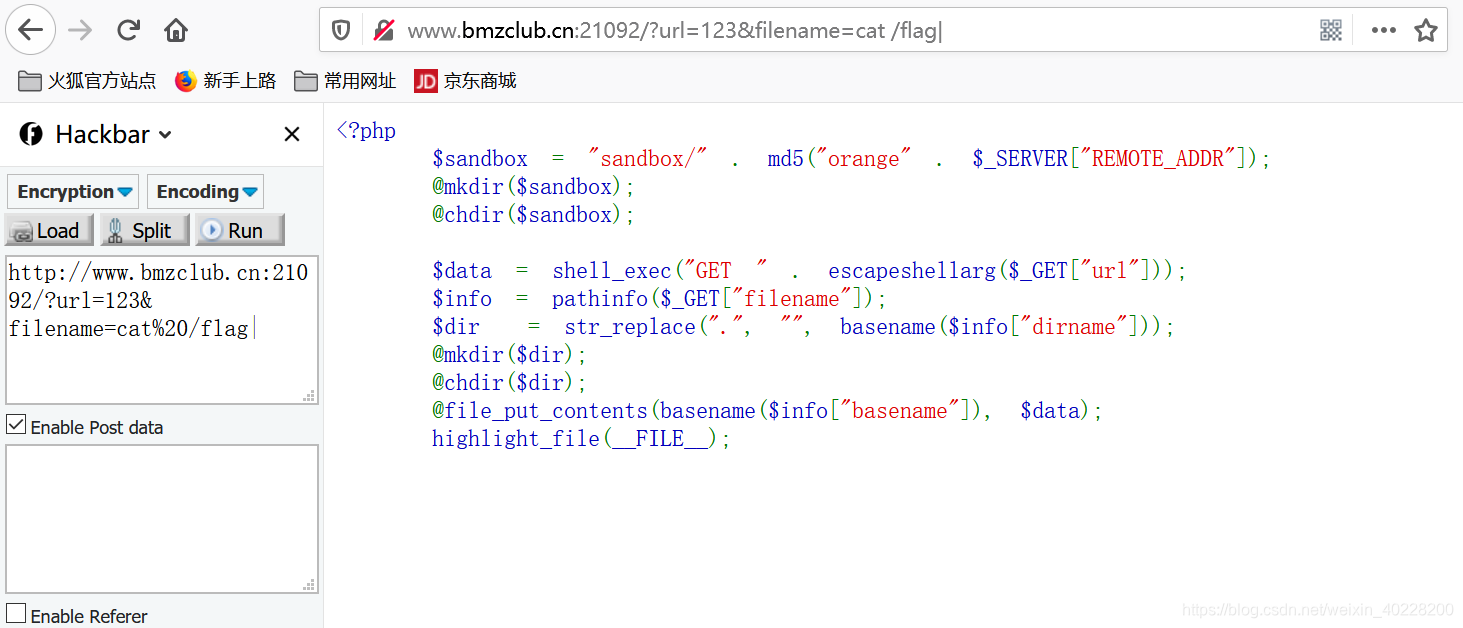The width and height of the screenshot is (1463, 628).
Task: Click the highlight_file(__FILE__); code line
Action: (x=581, y=438)
